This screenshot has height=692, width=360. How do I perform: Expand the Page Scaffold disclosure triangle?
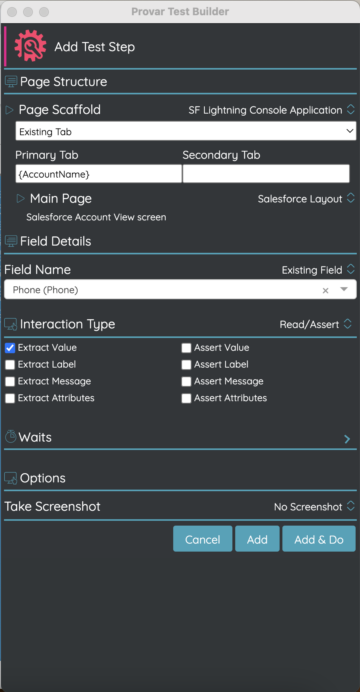coord(10,109)
